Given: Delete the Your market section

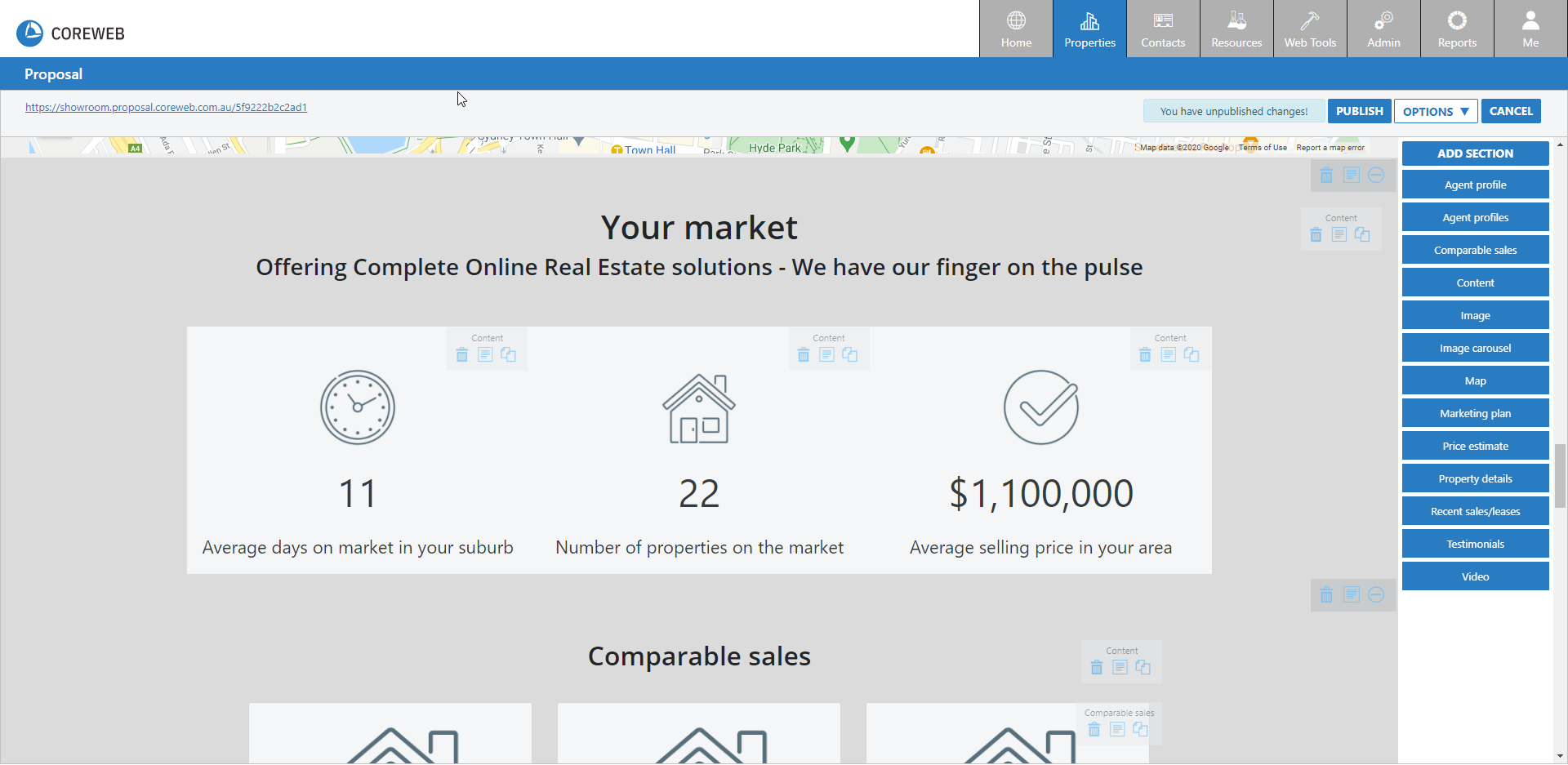Looking at the screenshot, I should 1326,176.
